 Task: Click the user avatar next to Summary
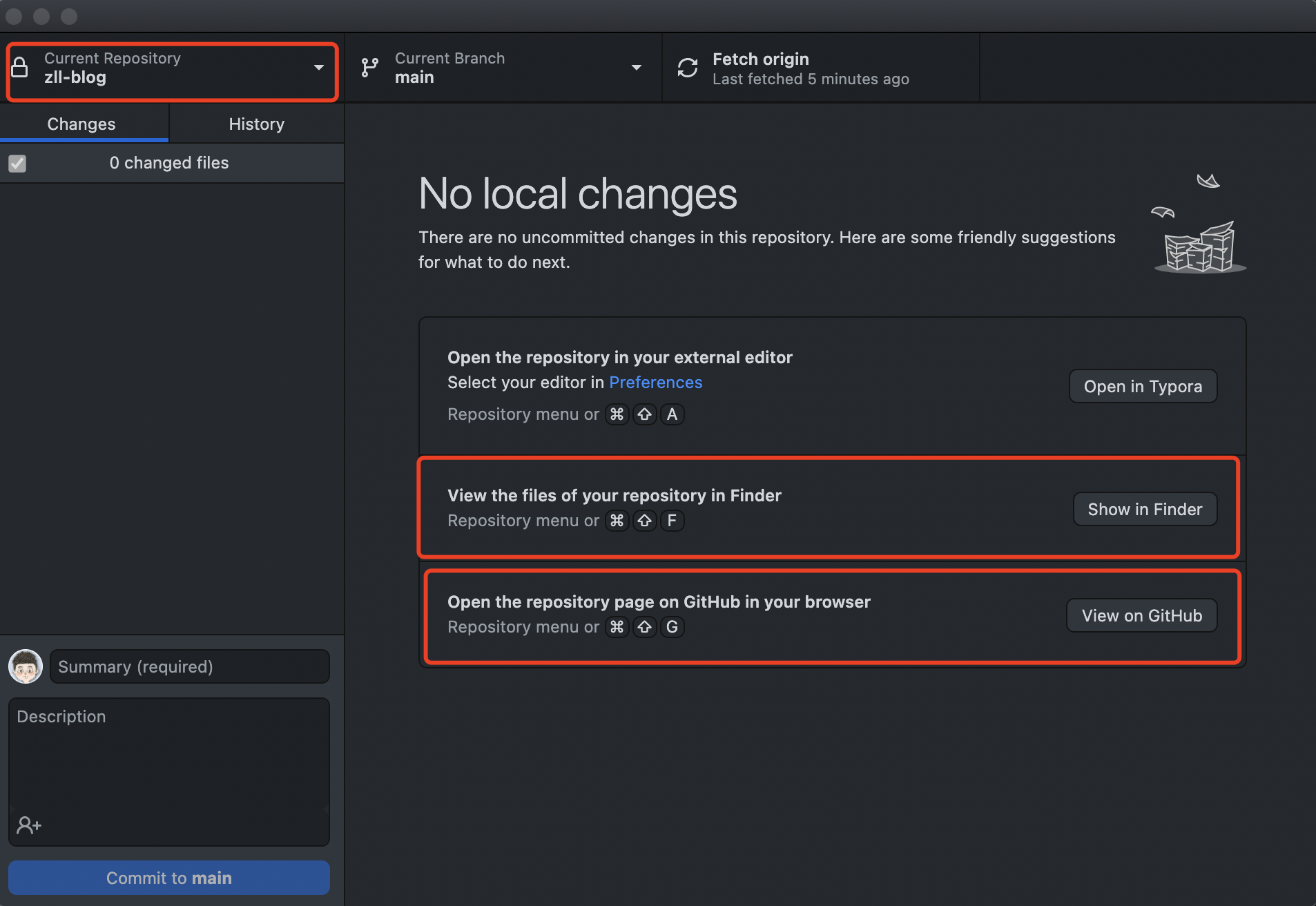(x=26, y=666)
